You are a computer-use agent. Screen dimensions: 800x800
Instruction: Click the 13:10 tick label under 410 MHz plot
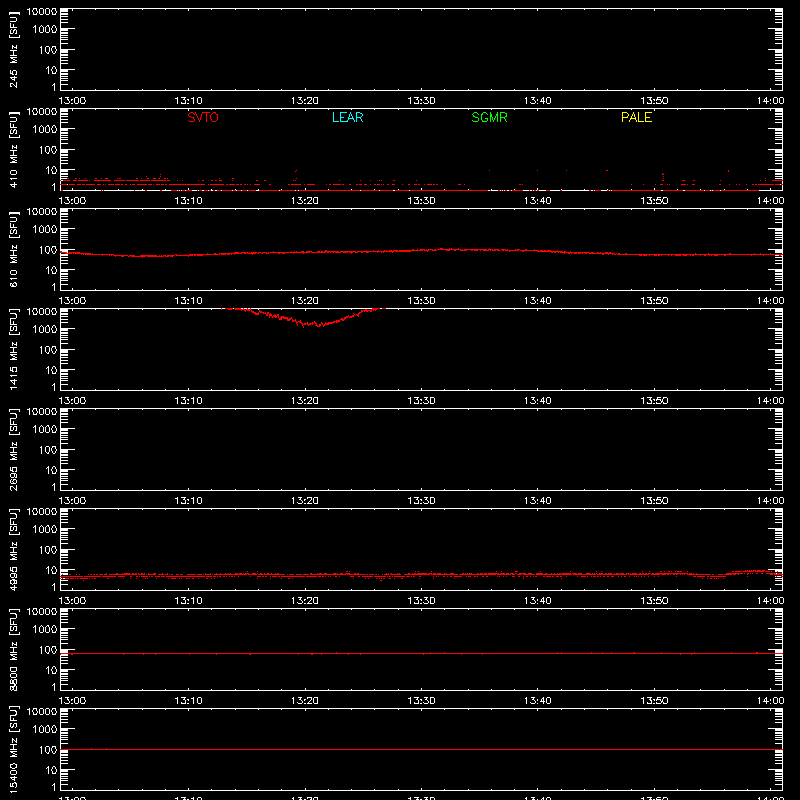pyautogui.click(x=188, y=201)
